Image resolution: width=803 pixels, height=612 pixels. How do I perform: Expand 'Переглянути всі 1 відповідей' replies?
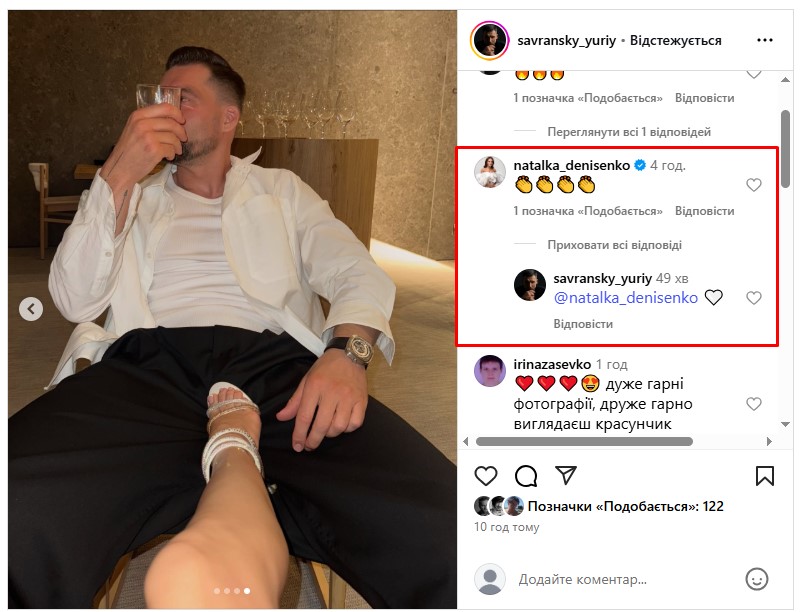628,132
